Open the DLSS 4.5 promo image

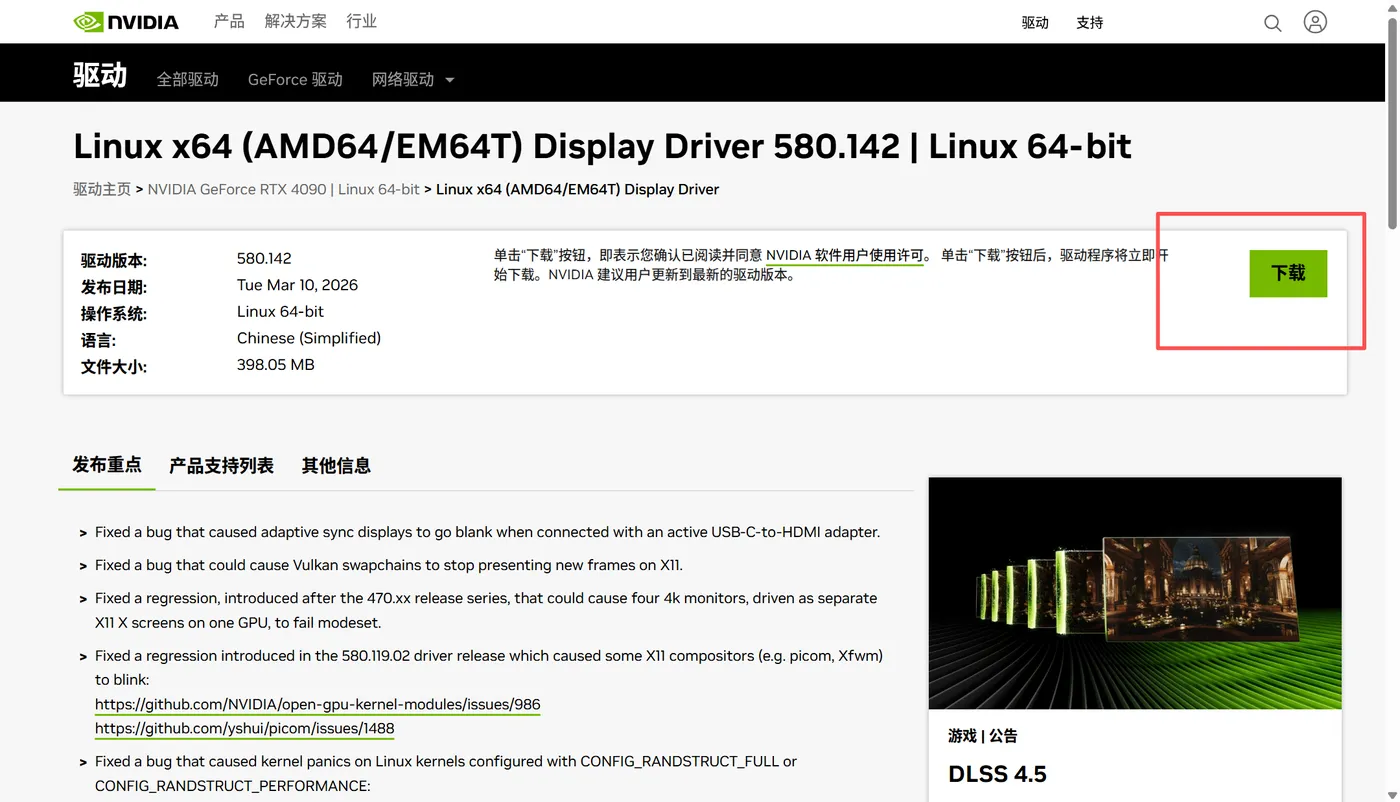1135,593
